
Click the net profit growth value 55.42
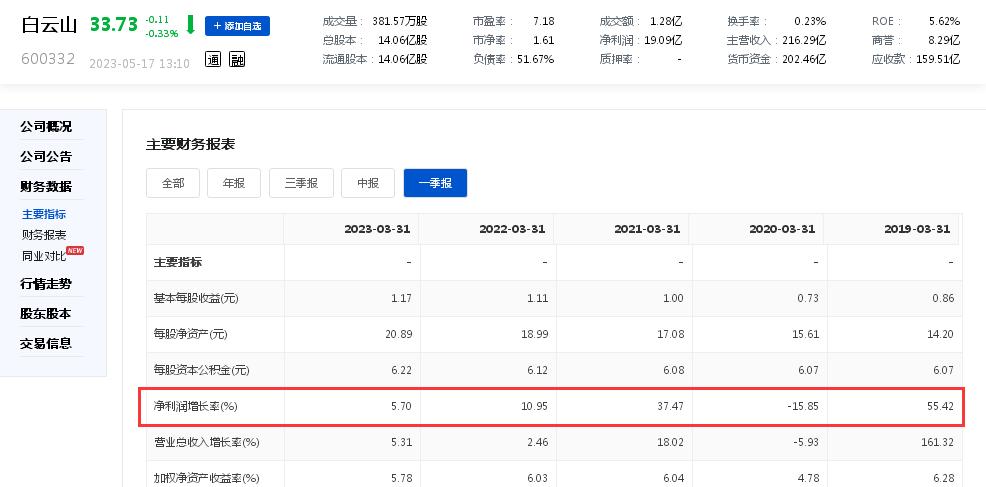(x=941, y=406)
